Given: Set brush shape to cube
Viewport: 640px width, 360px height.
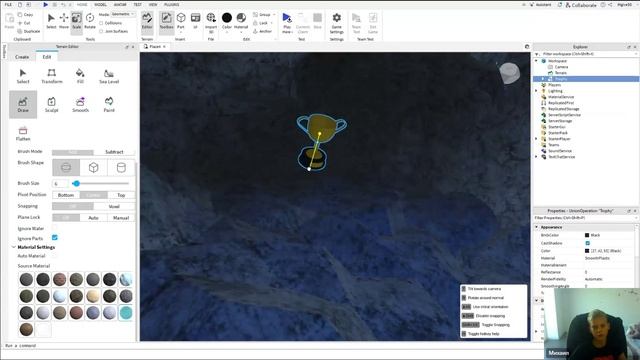Looking at the screenshot, I should point(93,167).
